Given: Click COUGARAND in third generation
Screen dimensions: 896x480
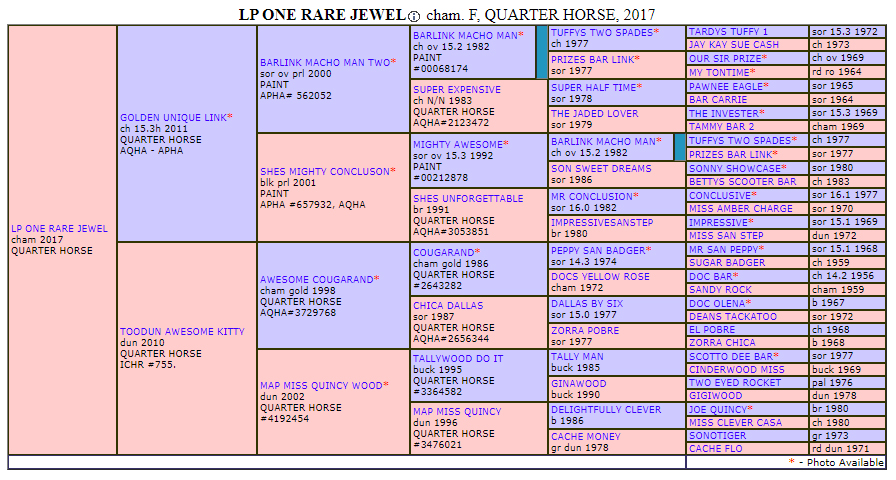Looking at the screenshot, I should 443,253.
